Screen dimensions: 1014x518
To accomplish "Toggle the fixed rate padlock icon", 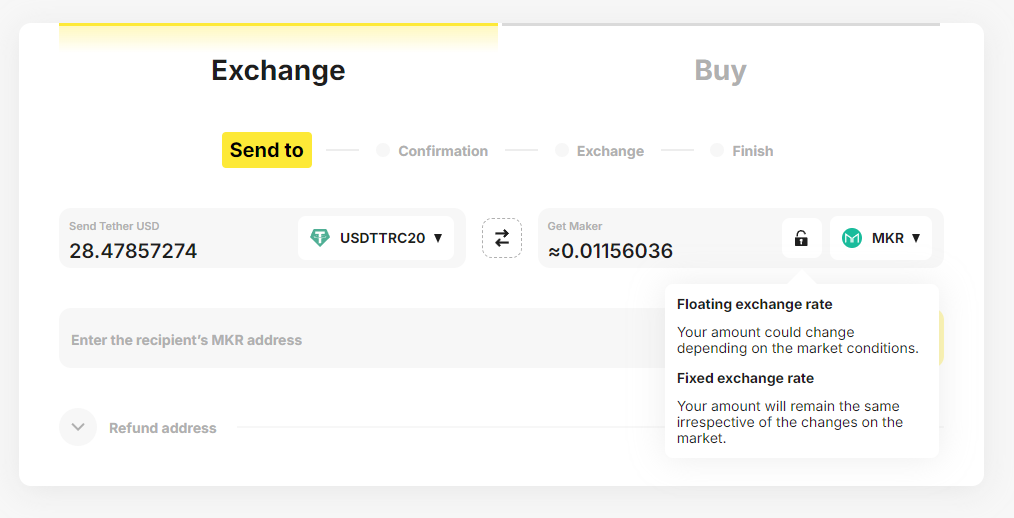I will click(x=801, y=238).
